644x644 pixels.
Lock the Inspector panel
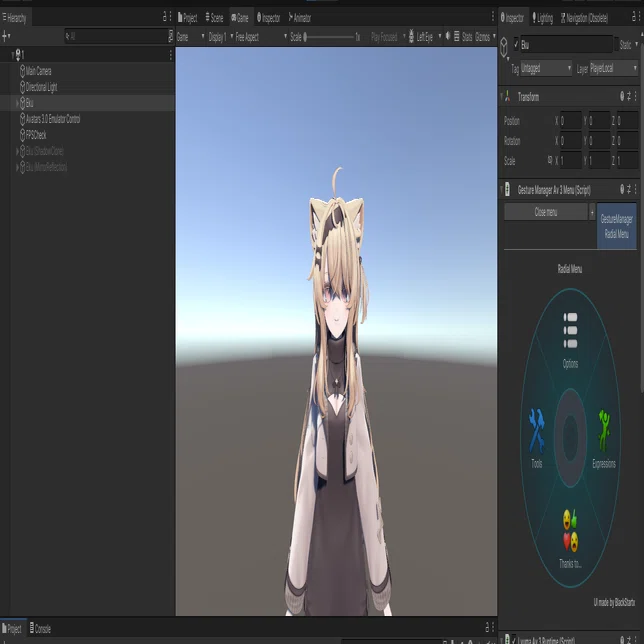(x=634, y=17)
